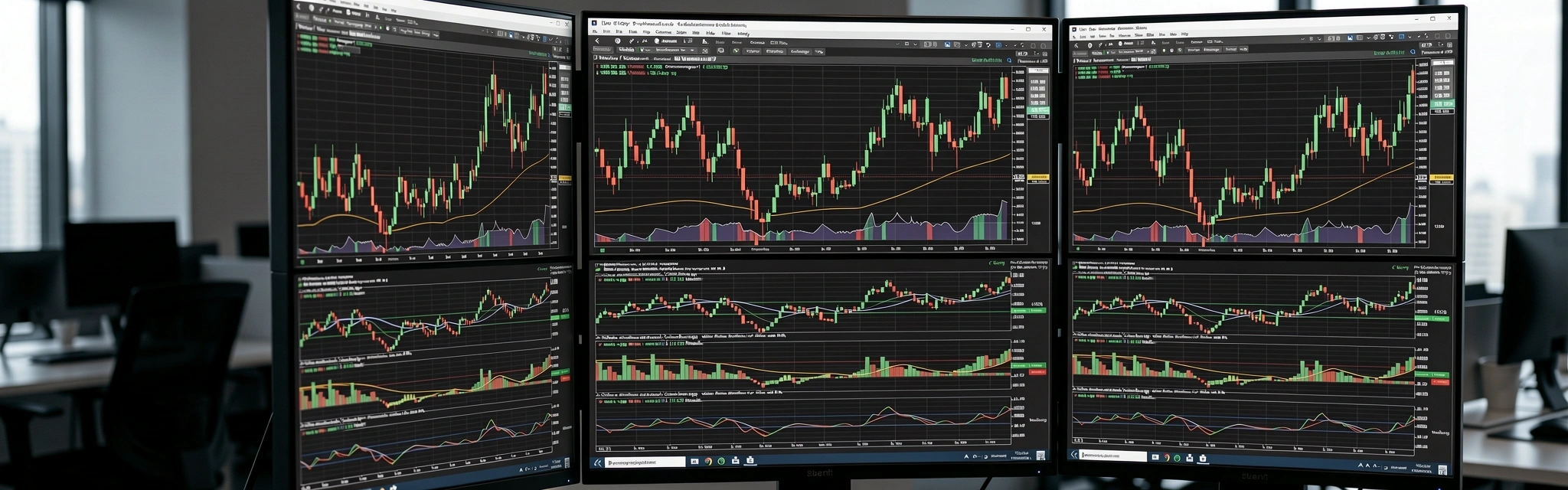The width and height of the screenshot is (1568, 490).
Task: Open green circle app on right monitor taskbar
Action: 1177,458
